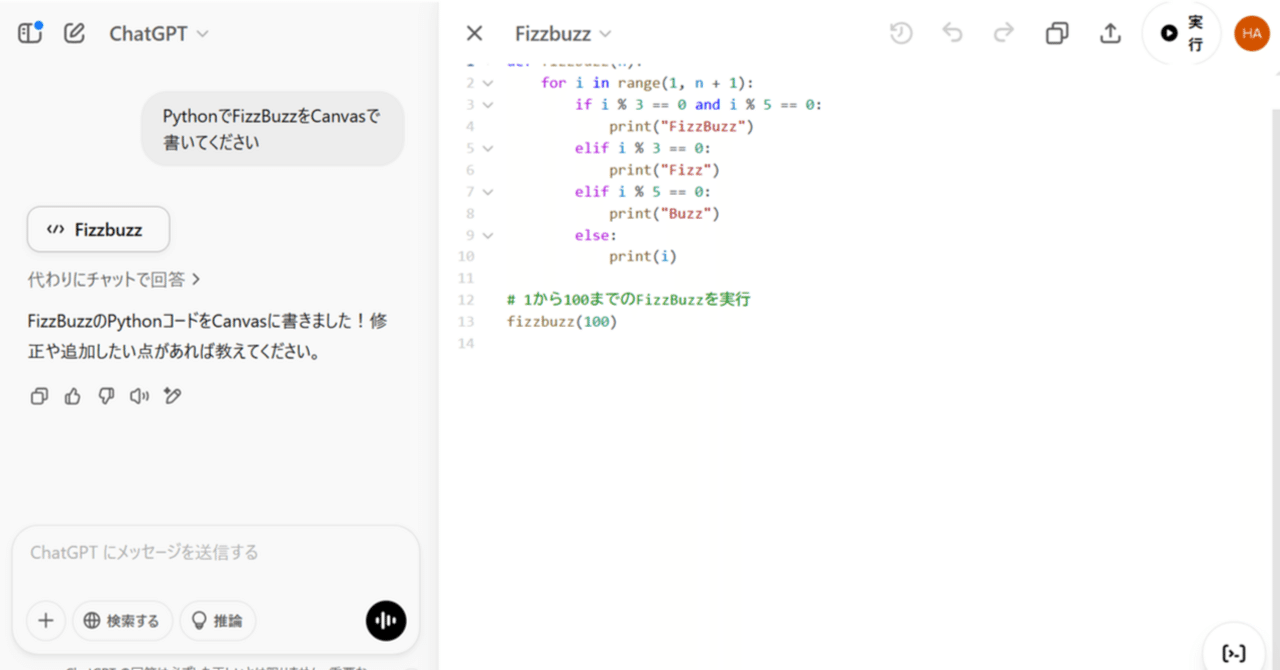Viewport: 1280px width, 670px height.
Task: Collapse the for loop on line 2
Action: click(x=487, y=82)
